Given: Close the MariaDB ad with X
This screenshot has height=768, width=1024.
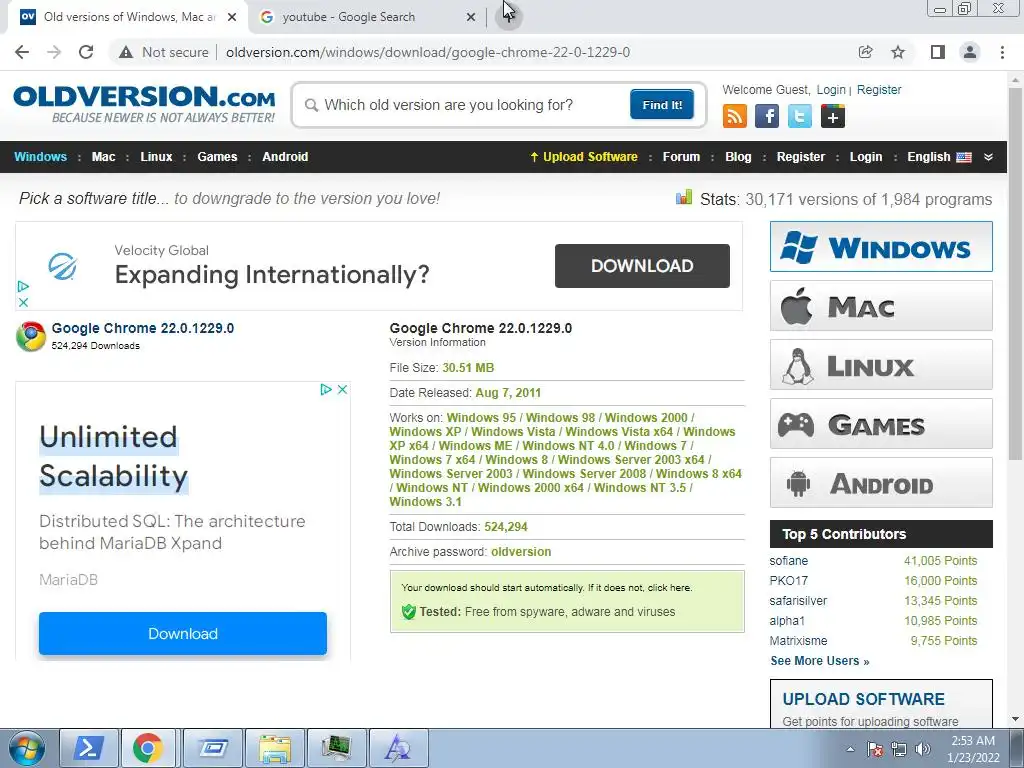Looking at the screenshot, I should tap(342, 389).
